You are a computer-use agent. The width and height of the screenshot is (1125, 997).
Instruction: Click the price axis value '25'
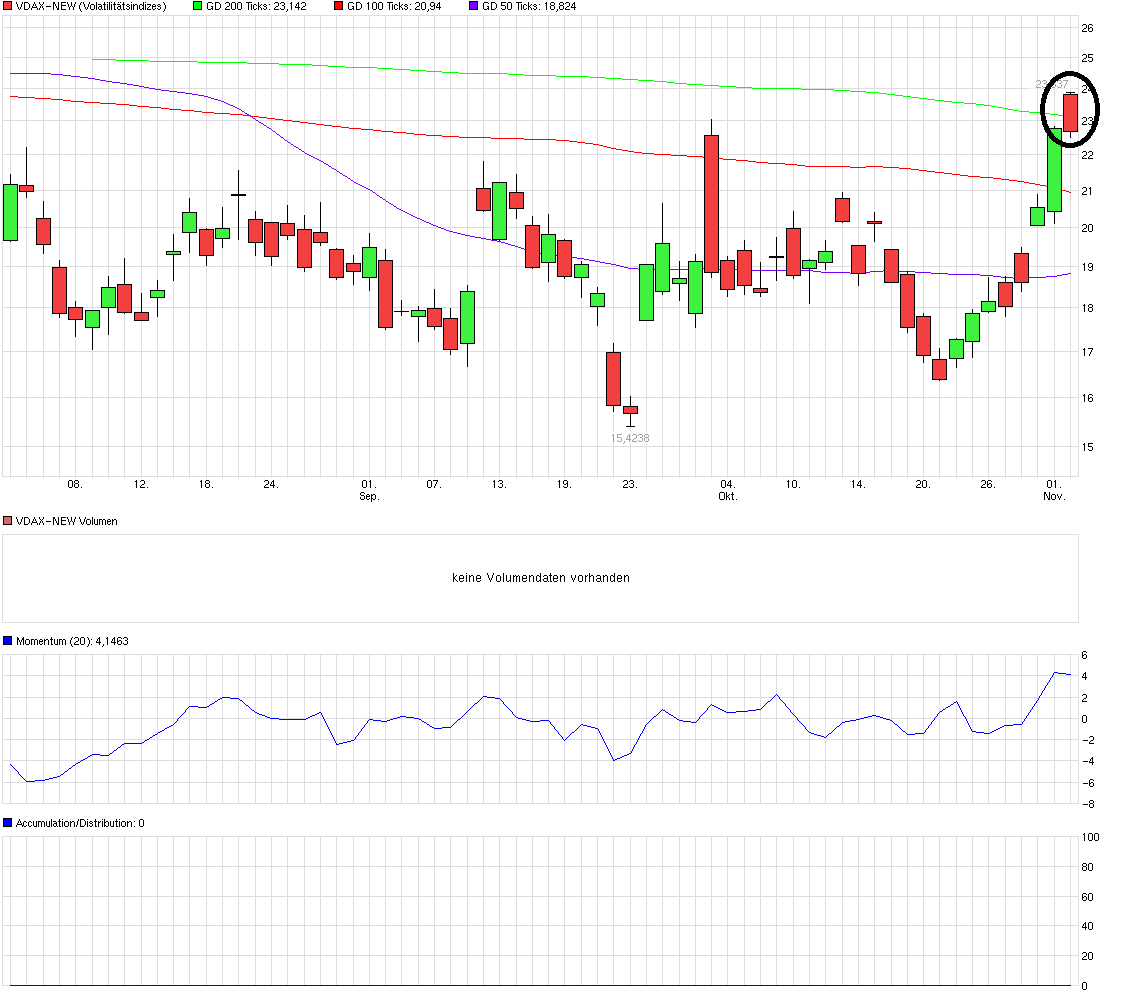click(x=1088, y=58)
